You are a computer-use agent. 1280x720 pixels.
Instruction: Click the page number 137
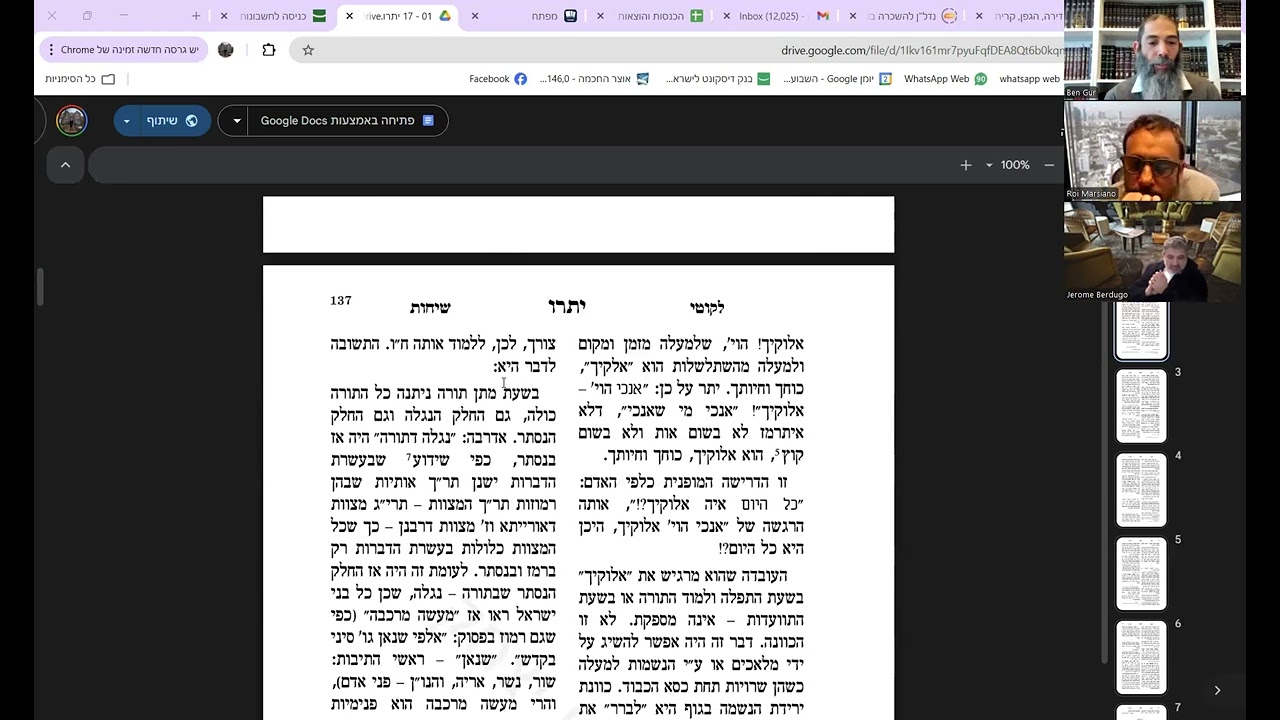click(341, 301)
